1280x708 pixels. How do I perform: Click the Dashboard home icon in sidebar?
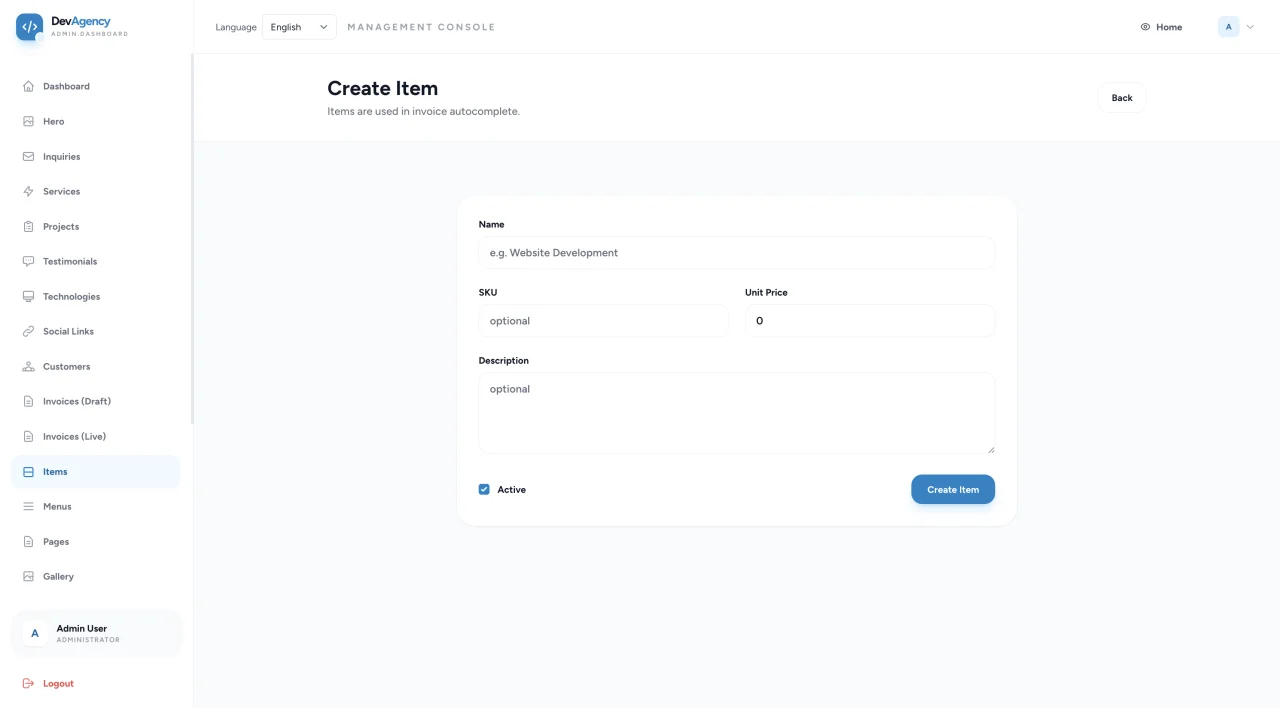[28, 86]
